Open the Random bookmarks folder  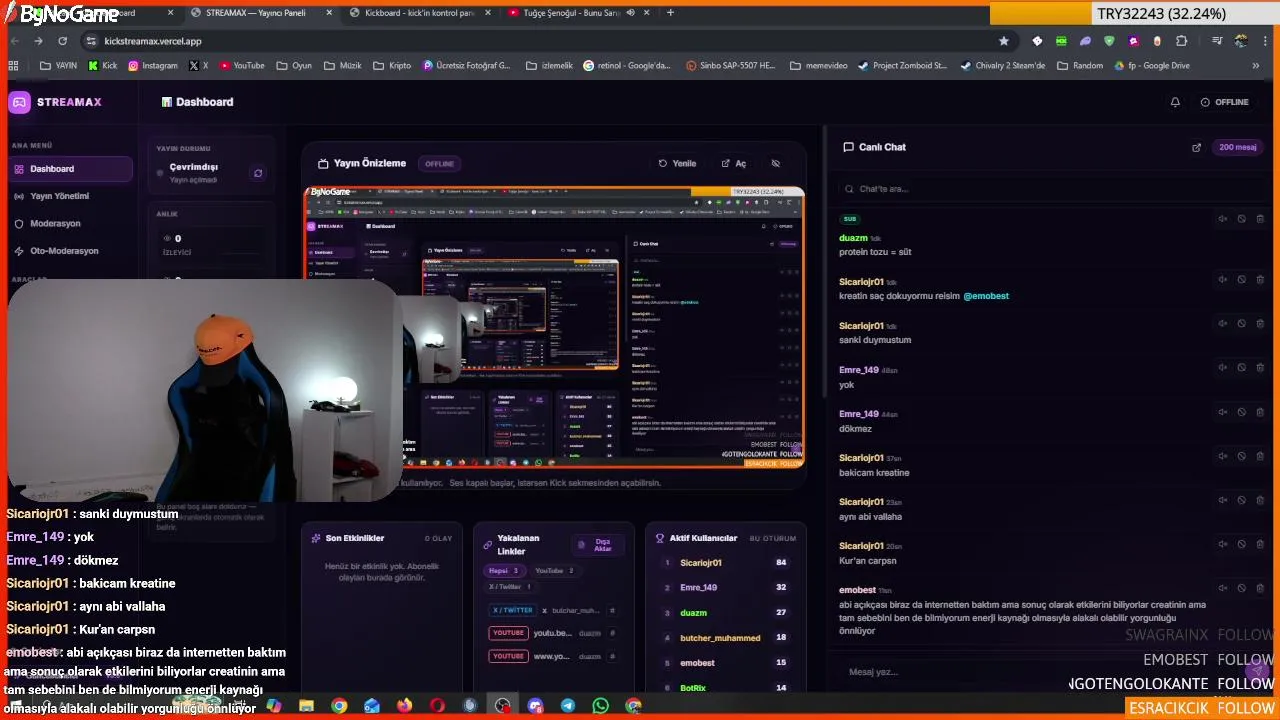coord(1080,66)
